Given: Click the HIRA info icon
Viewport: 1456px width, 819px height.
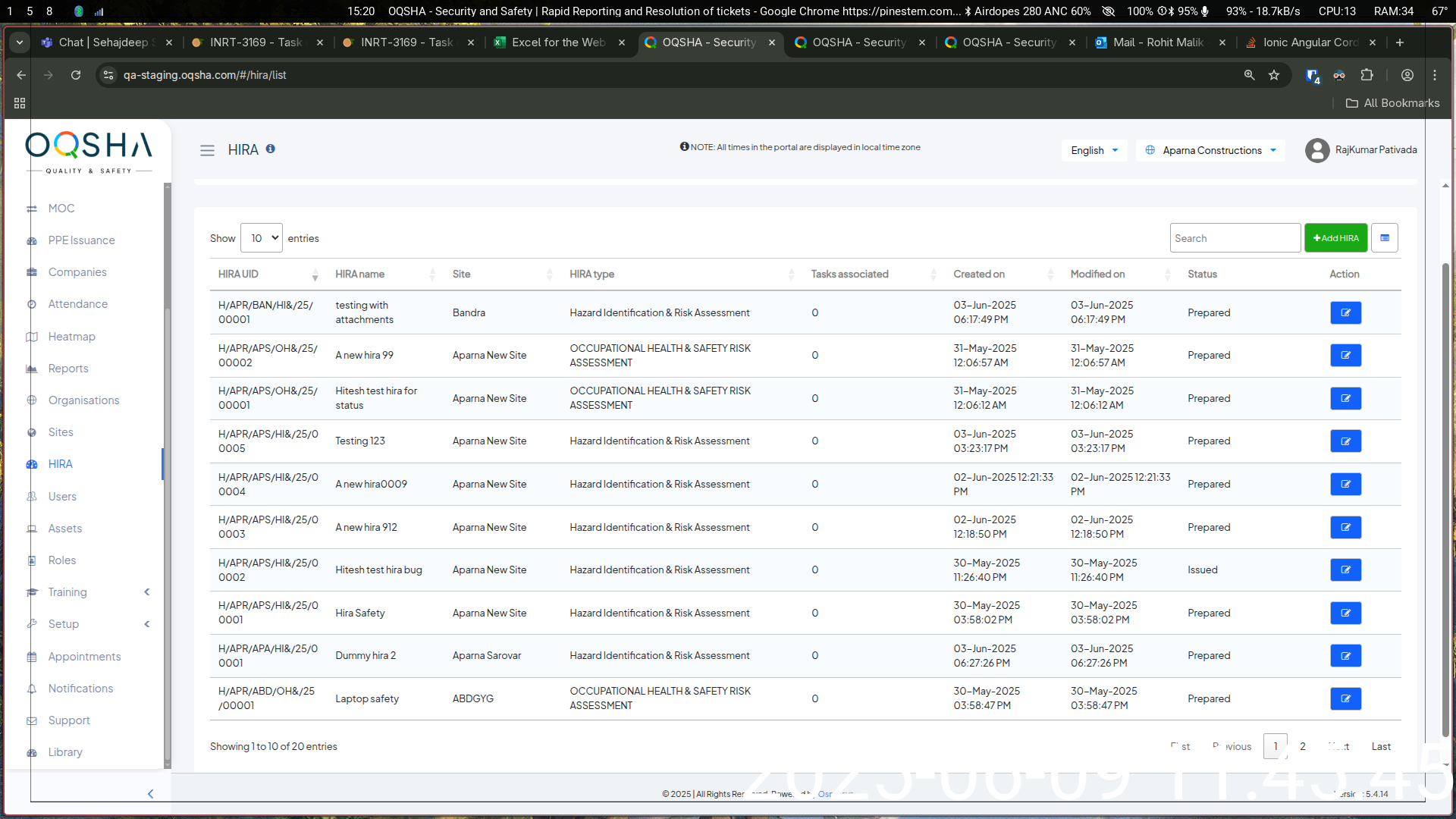Looking at the screenshot, I should (x=270, y=149).
